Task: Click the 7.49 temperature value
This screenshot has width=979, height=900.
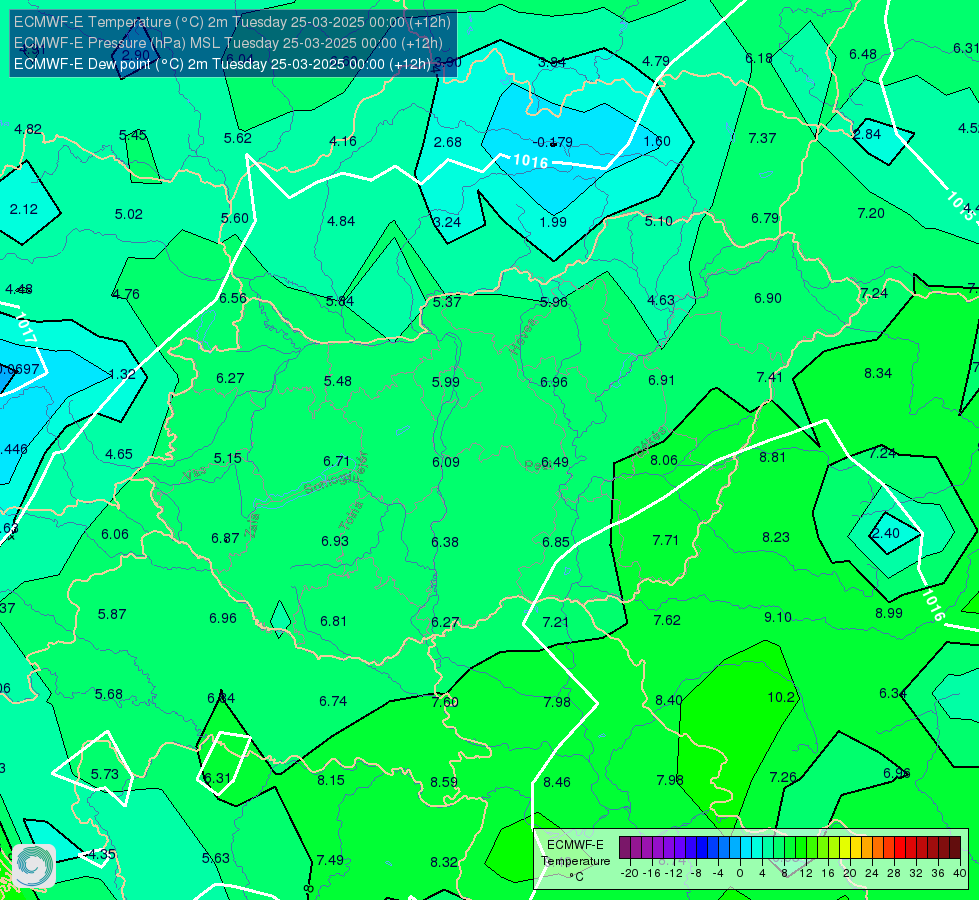Action: [x=330, y=860]
